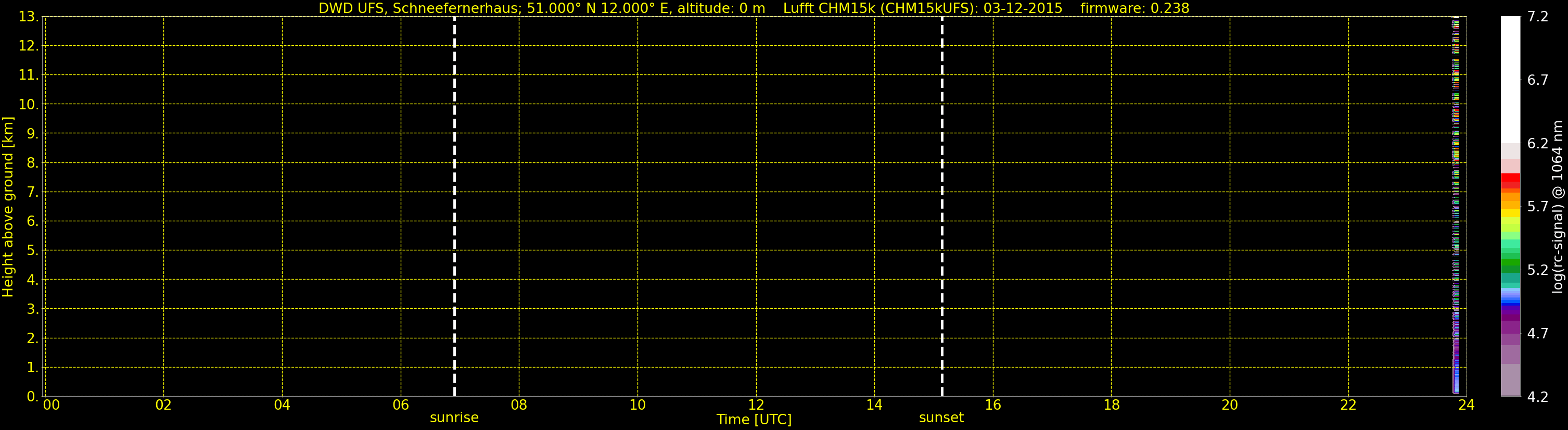Click the colorbar value '6.7'
Viewport: 1568px width, 430px height.
(x=1538, y=80)
